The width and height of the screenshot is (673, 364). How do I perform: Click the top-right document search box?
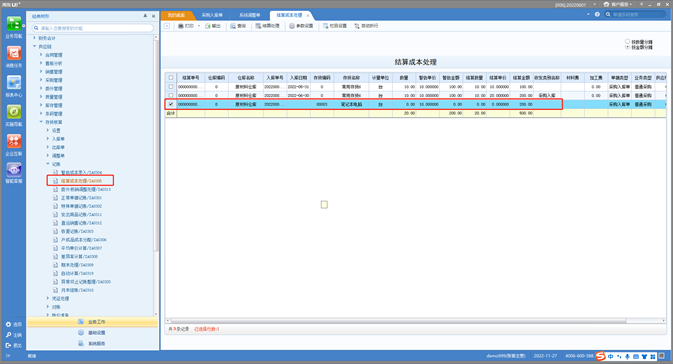click(635, 14)
